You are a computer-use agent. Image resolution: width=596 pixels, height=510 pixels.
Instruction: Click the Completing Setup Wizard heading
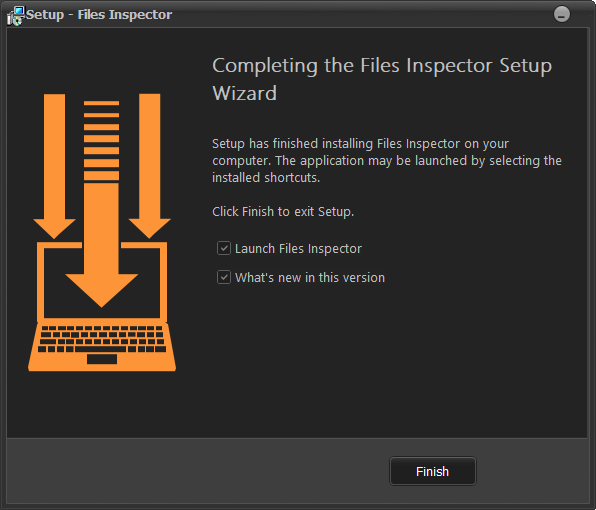pos(382,79)
